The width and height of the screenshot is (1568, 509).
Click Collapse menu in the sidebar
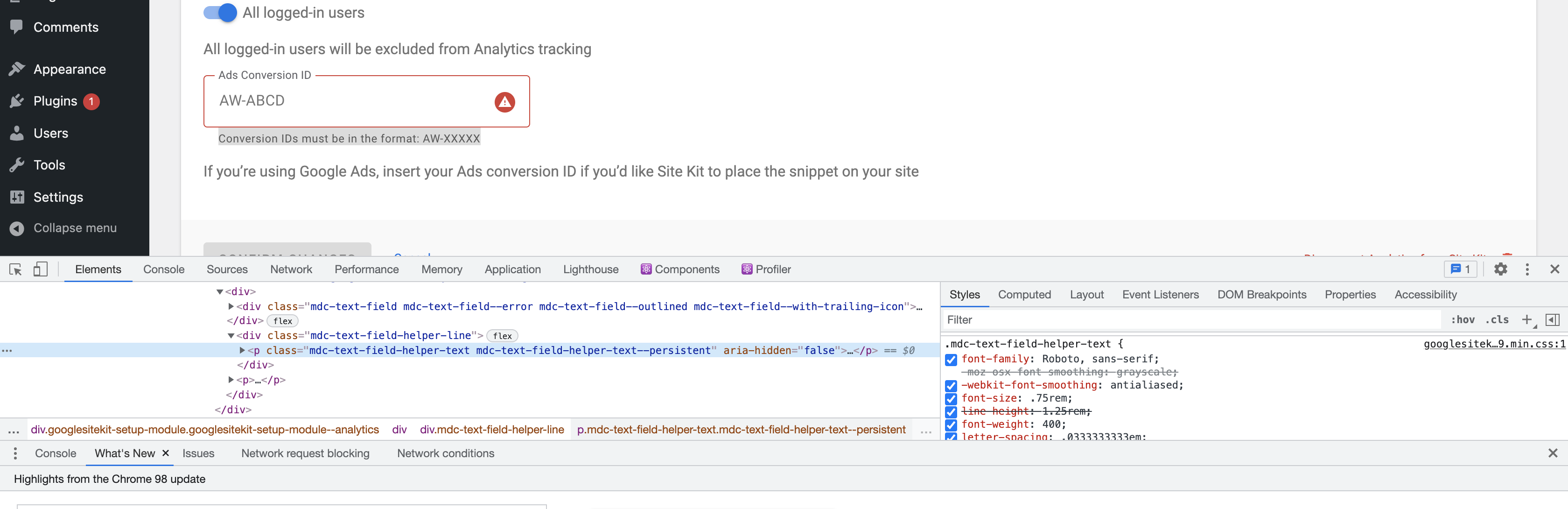coord(75,228)
